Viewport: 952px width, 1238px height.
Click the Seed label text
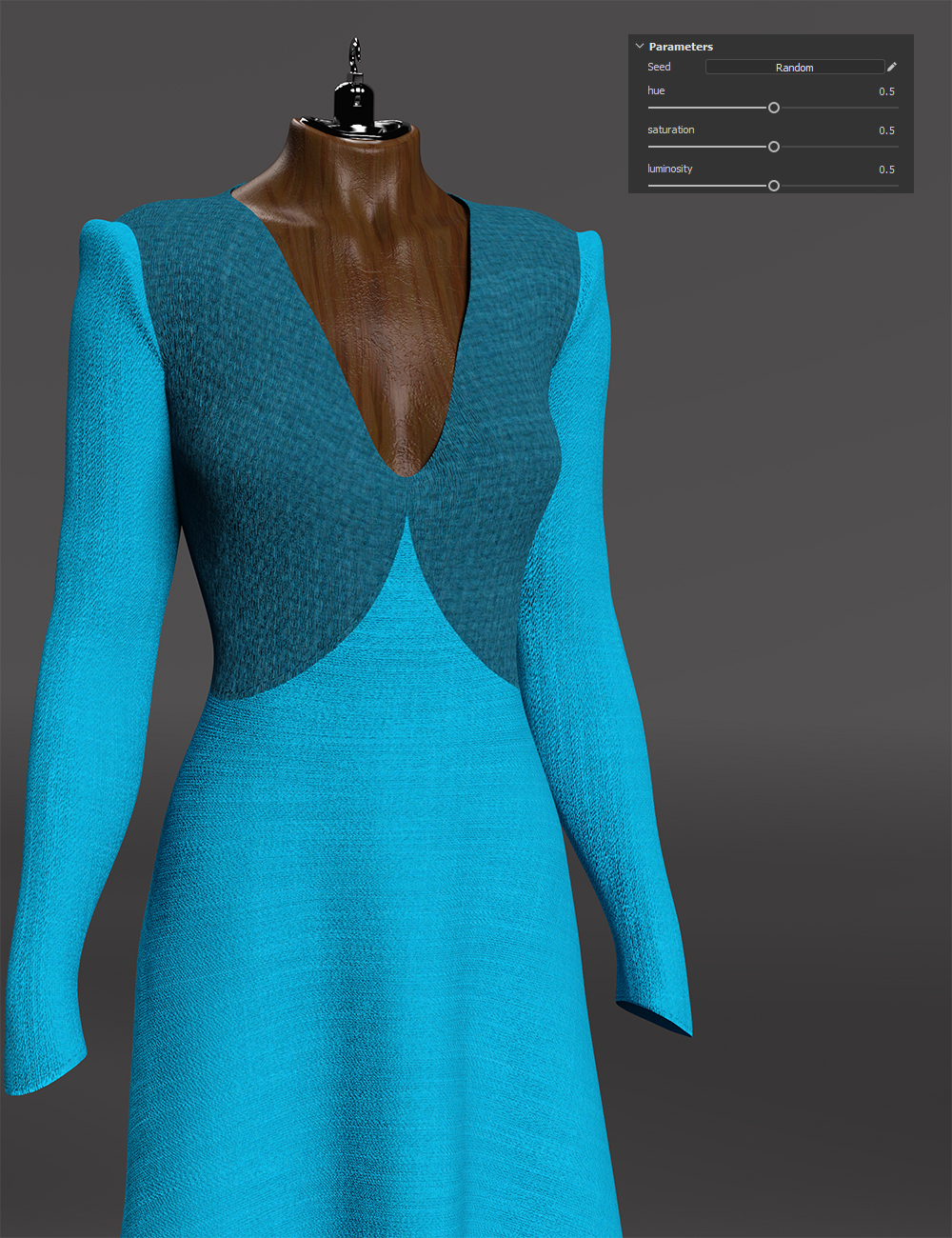pyautogui.click(x=659, y=67)
